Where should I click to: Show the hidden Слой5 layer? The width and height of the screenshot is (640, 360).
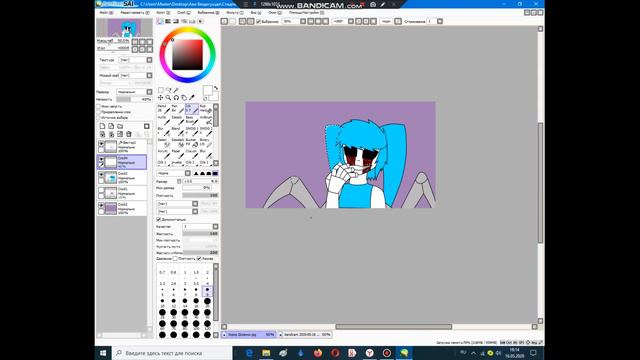[101, 190]
